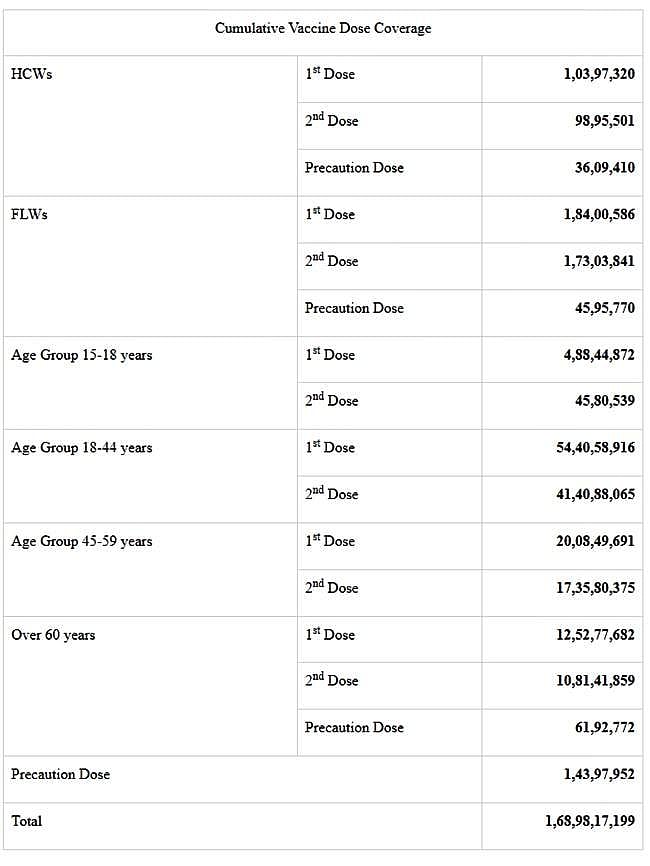Select the Age Group 45-59 years label
650x866 pixels.
(x=82, y=541)
